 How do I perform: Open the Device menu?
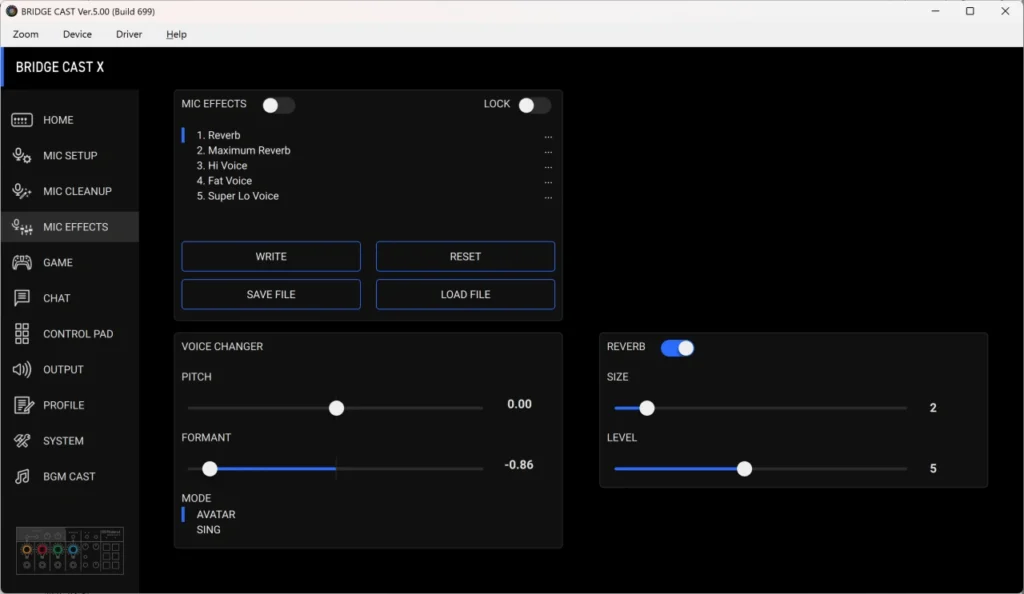click(77, 34)
